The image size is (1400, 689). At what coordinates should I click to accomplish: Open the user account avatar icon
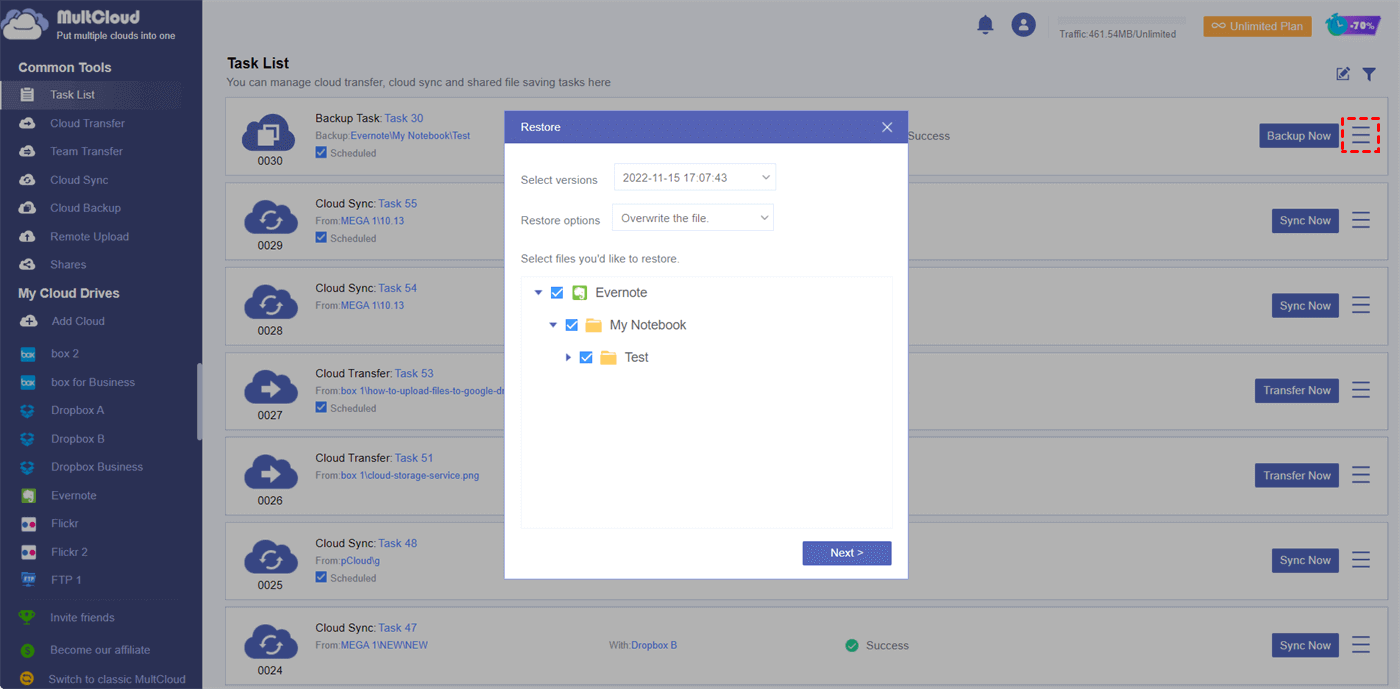1023,25
